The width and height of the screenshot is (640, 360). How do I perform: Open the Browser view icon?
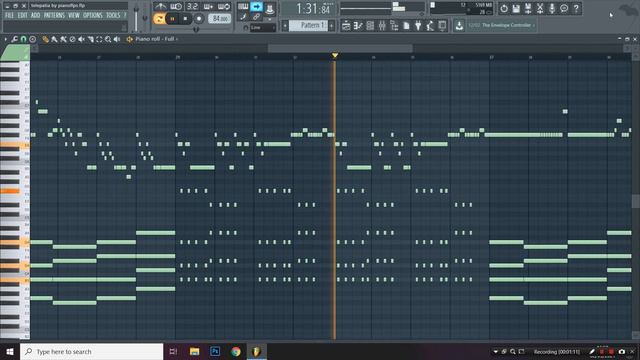click(394, 26)
